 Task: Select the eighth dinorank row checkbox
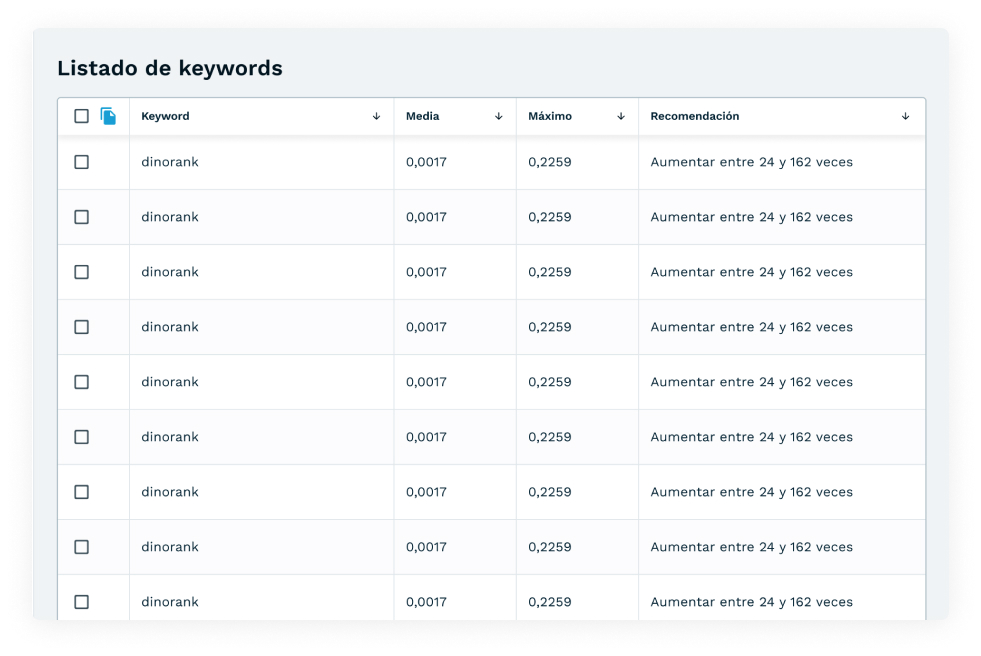coord(81,547)
